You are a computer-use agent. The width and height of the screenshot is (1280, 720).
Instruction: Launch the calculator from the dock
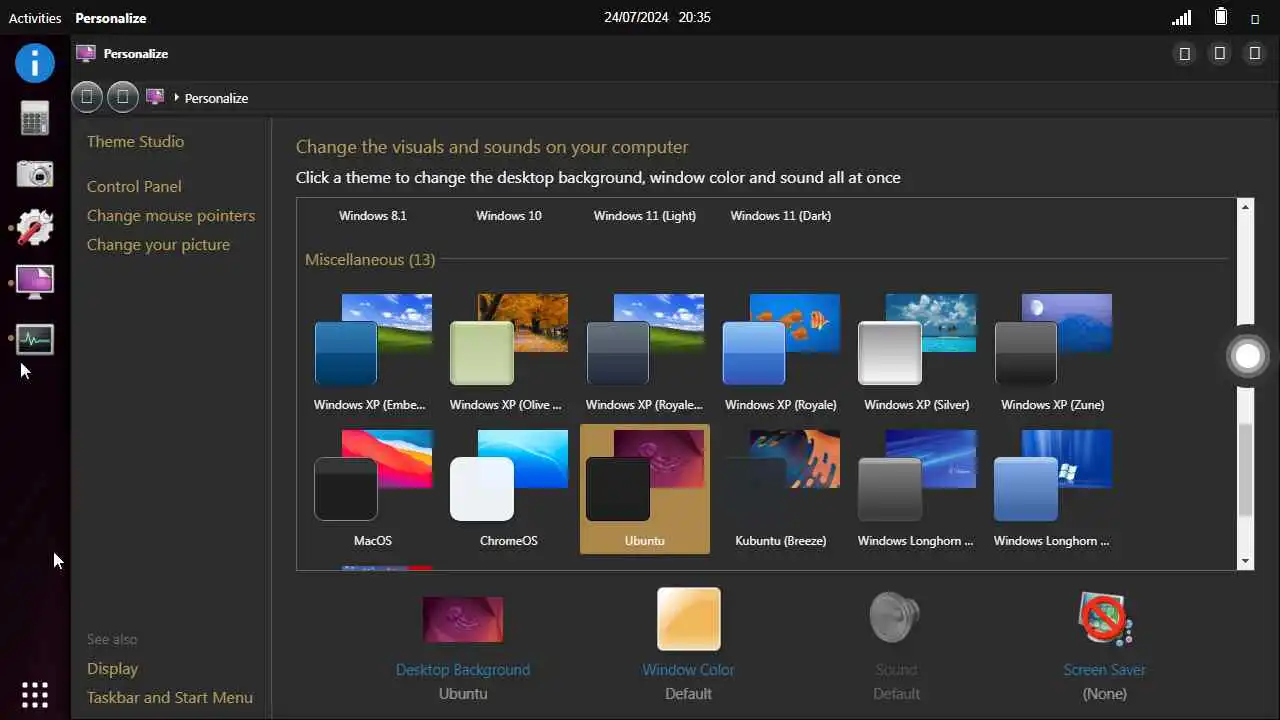[x=35, y=119]
